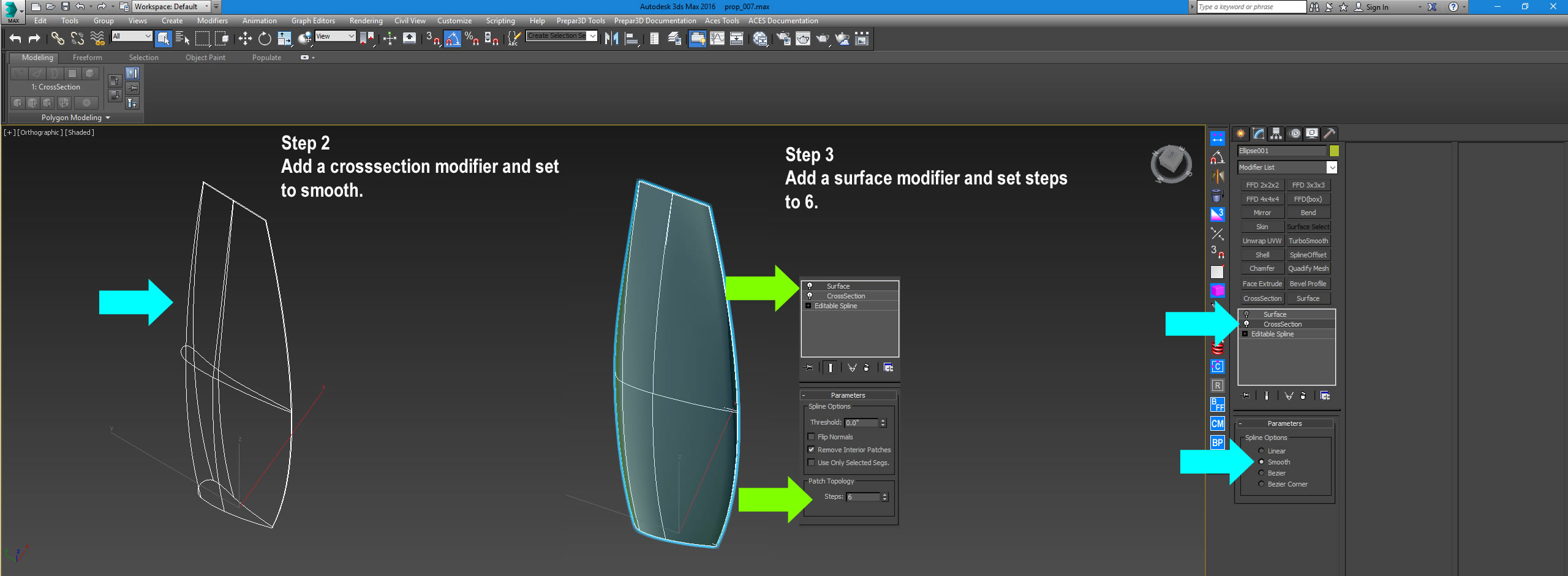Switch to the Freeform ribbon tab
This screenshot has height=576, width=1568.
87,57
